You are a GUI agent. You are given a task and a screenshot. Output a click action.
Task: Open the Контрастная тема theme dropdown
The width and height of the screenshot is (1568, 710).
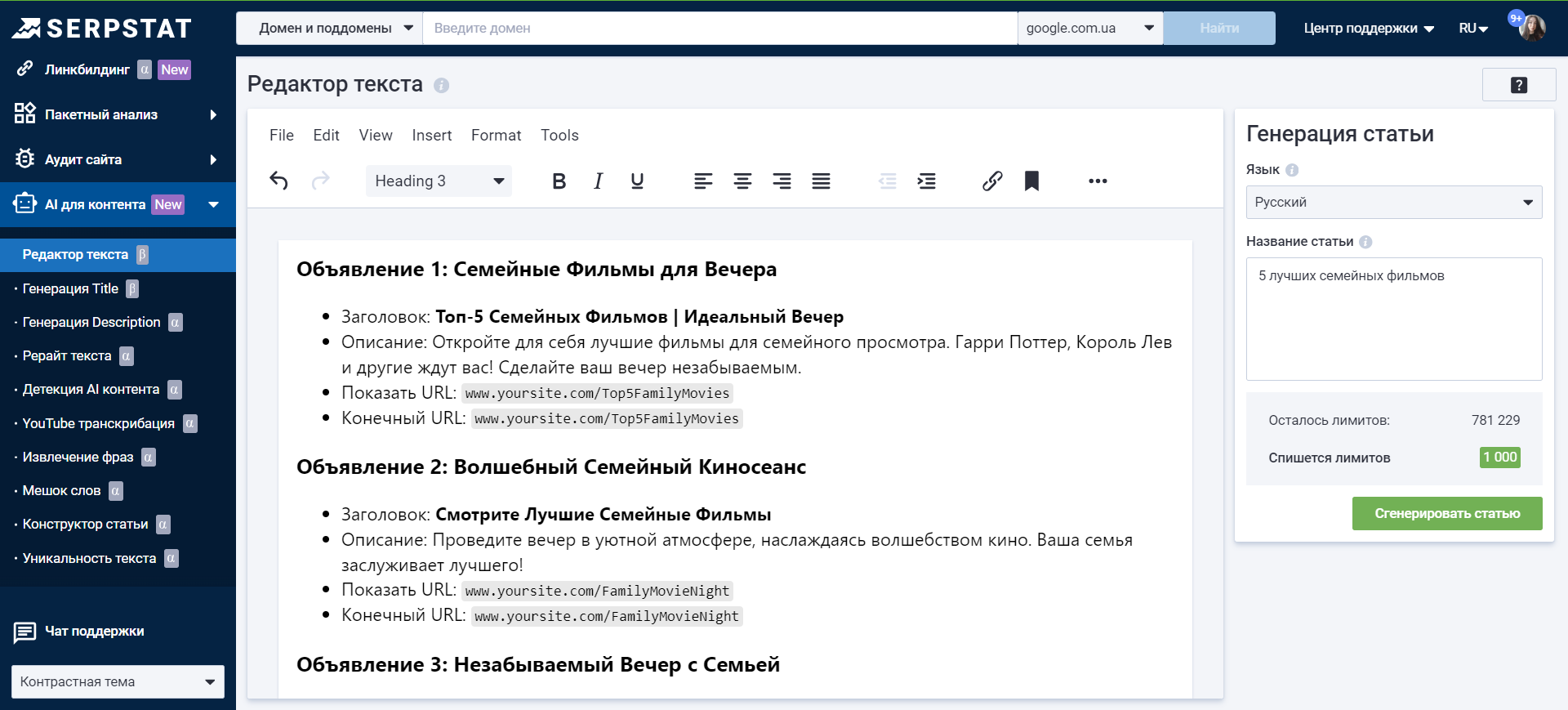tap(118, 681)
